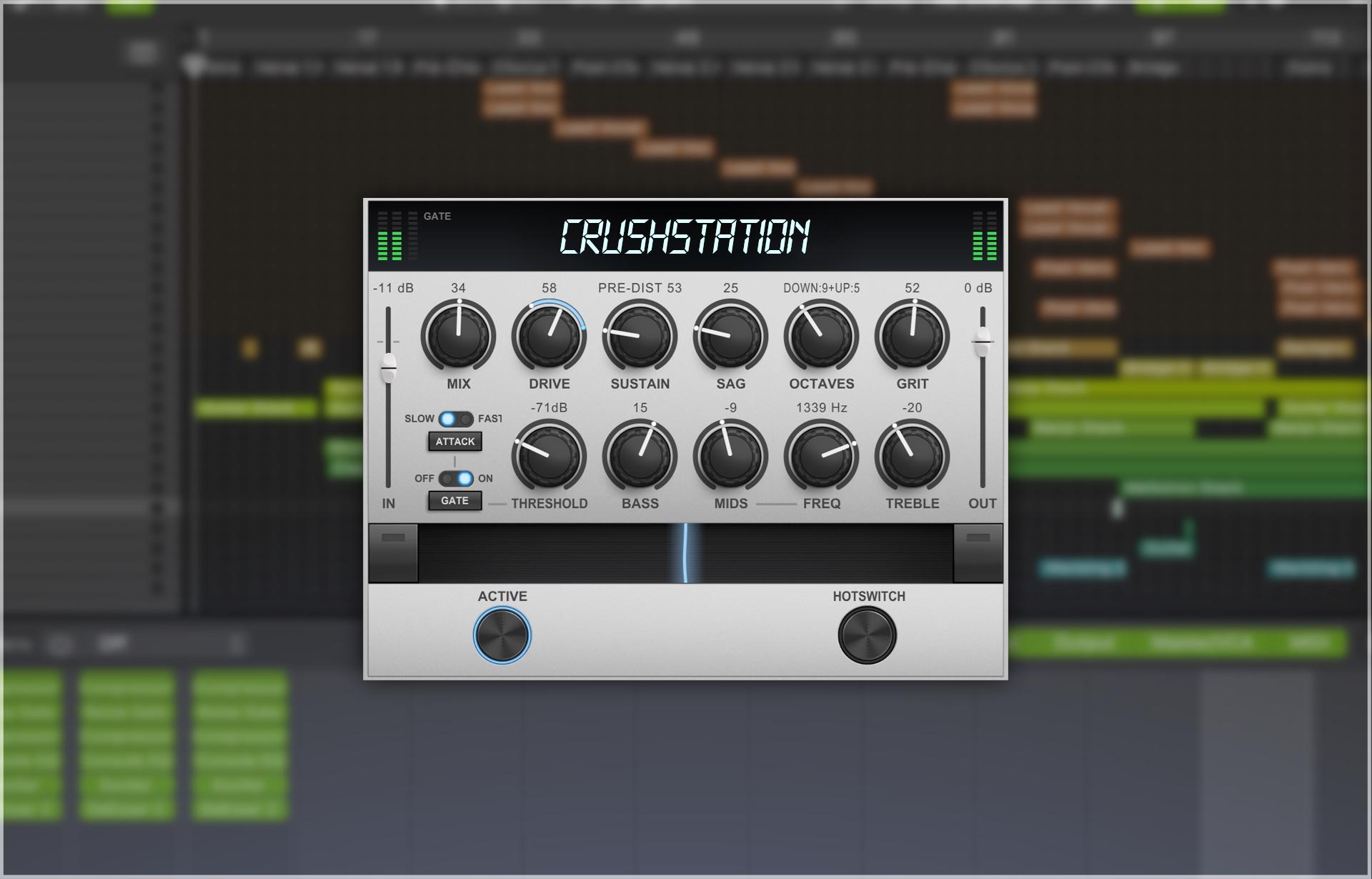
Task: Click the GRIT knob
Action: pos(912,336)
